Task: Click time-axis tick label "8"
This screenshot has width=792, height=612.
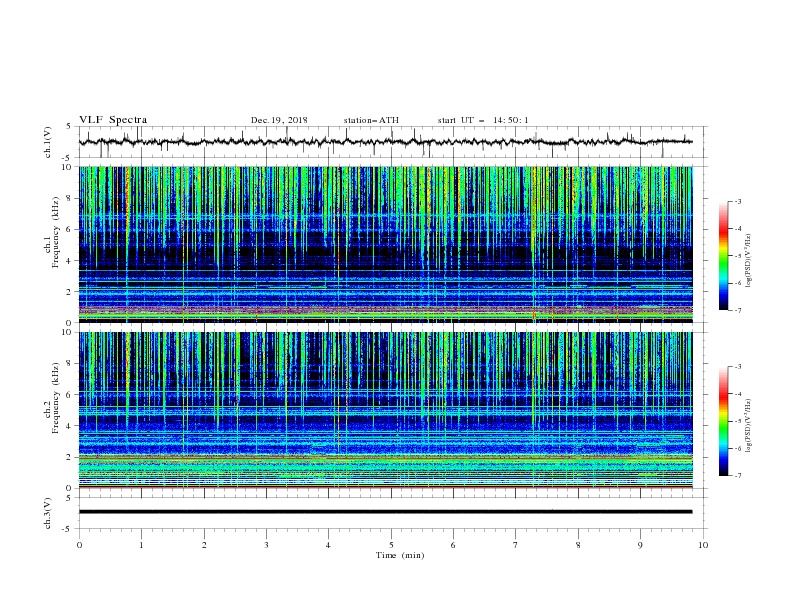Action: 578,545
